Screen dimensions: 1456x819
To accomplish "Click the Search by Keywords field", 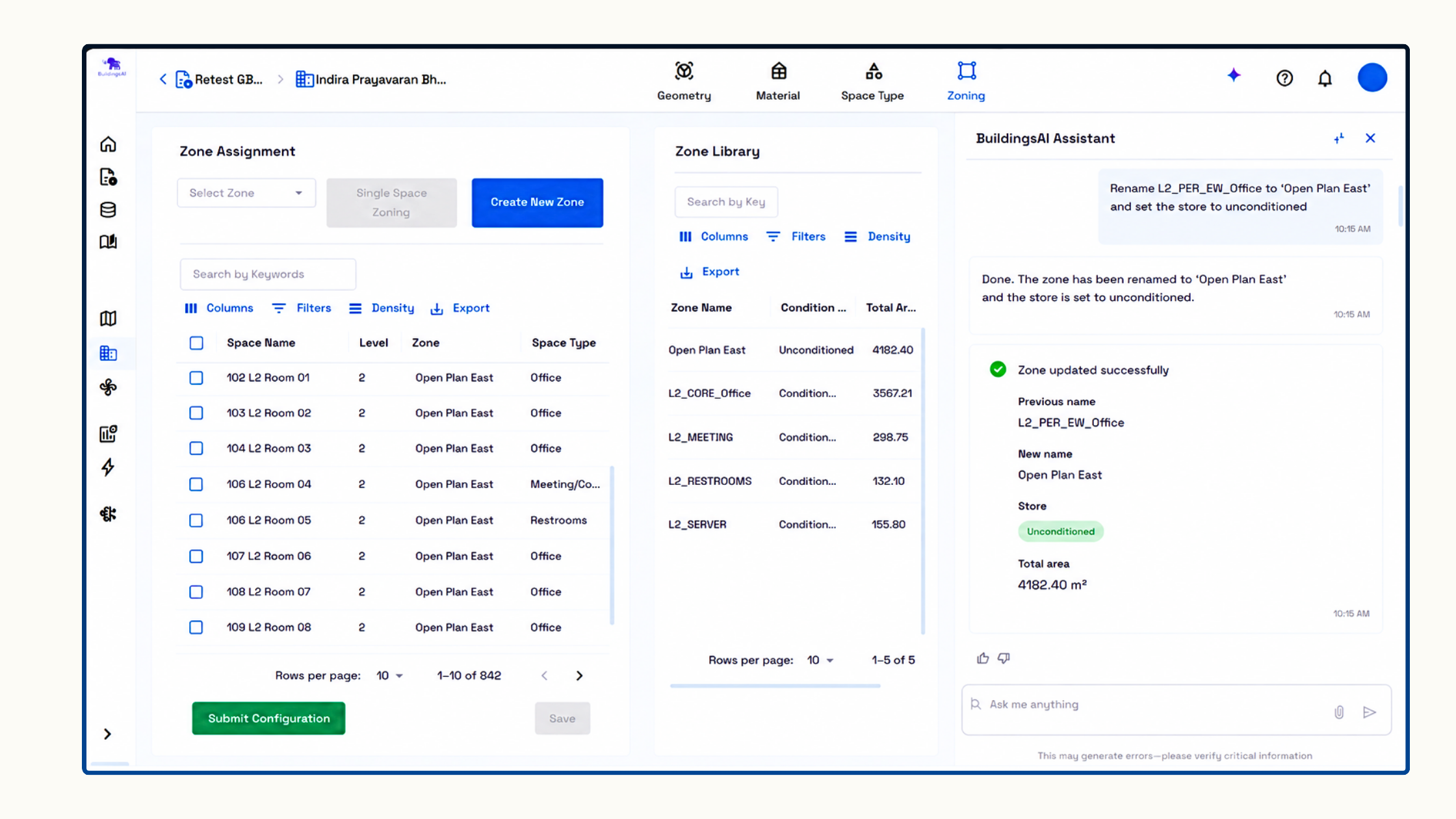I will click(268, 274).
